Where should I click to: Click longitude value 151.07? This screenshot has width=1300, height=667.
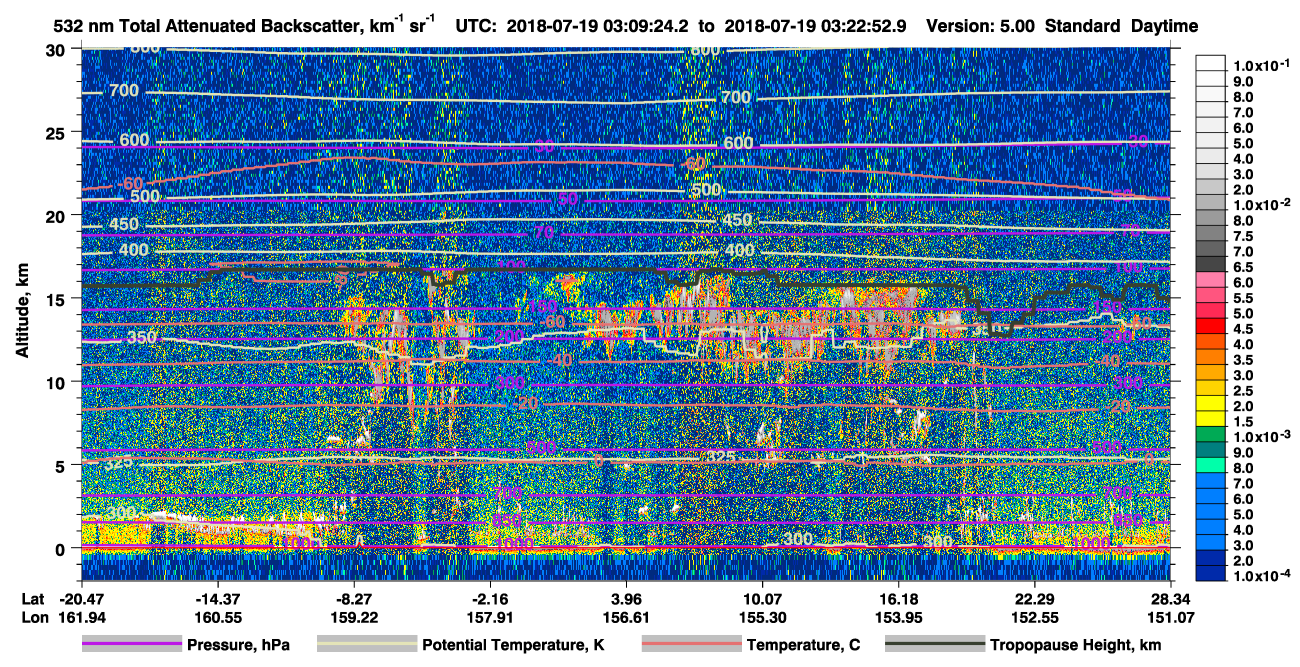tap(1170, 617)
